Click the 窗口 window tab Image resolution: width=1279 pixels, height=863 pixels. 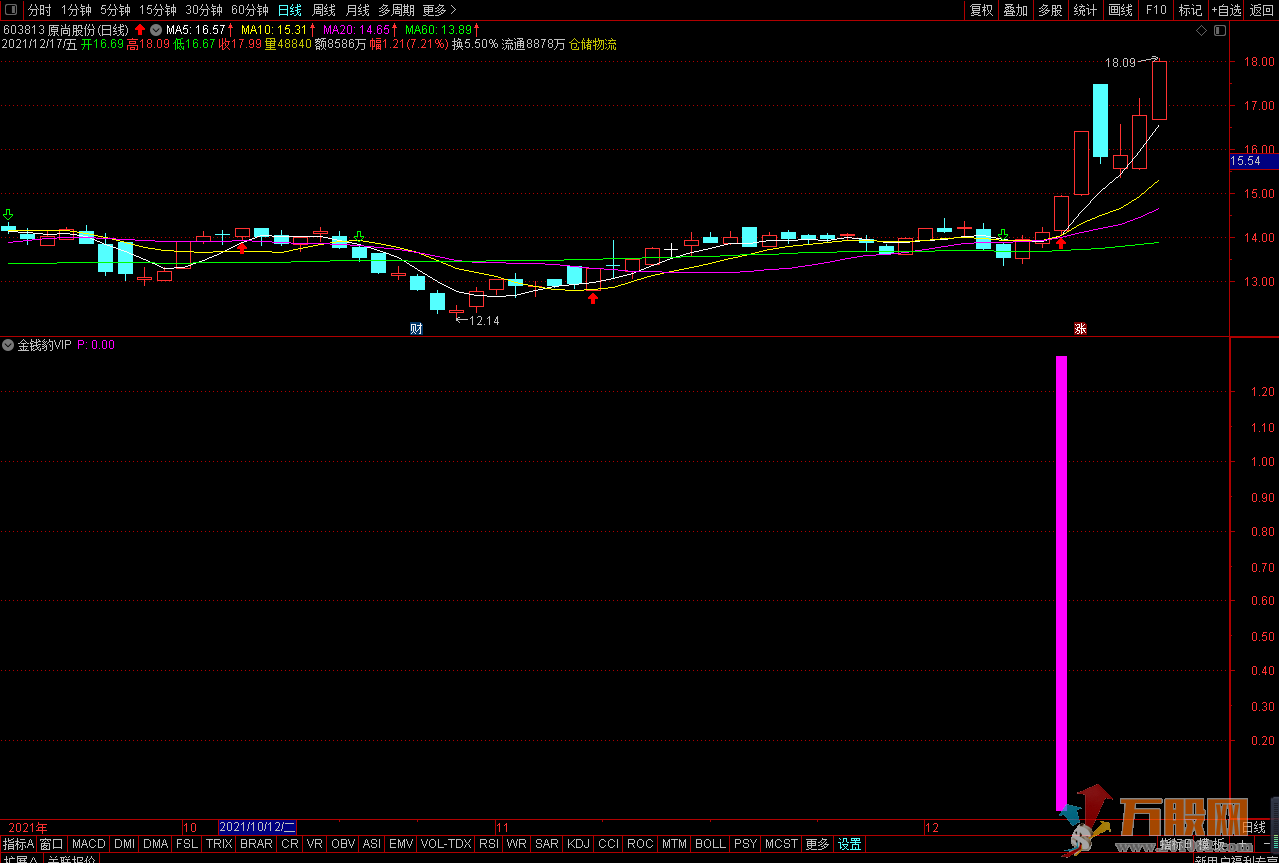[52, 844]
